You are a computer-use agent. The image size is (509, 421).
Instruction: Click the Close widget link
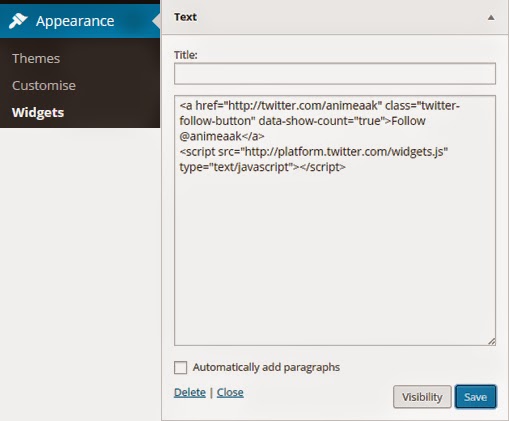coord(230,392)
